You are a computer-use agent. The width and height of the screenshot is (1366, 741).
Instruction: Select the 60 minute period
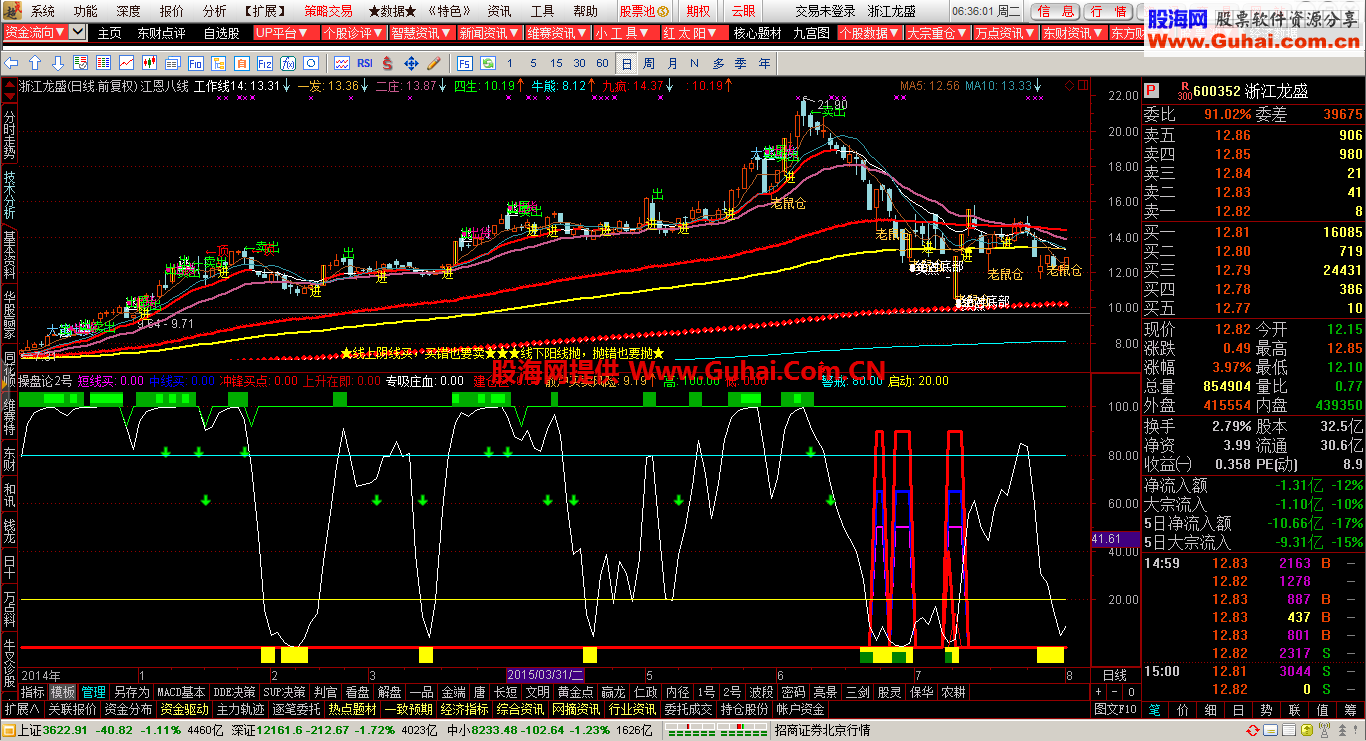tap(602, 63)
